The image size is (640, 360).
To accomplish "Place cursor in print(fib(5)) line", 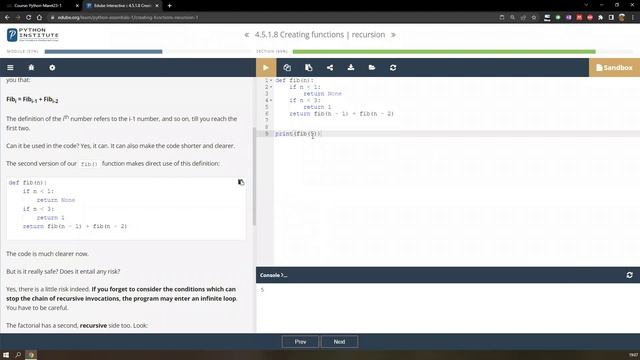I will click(457, 134).
